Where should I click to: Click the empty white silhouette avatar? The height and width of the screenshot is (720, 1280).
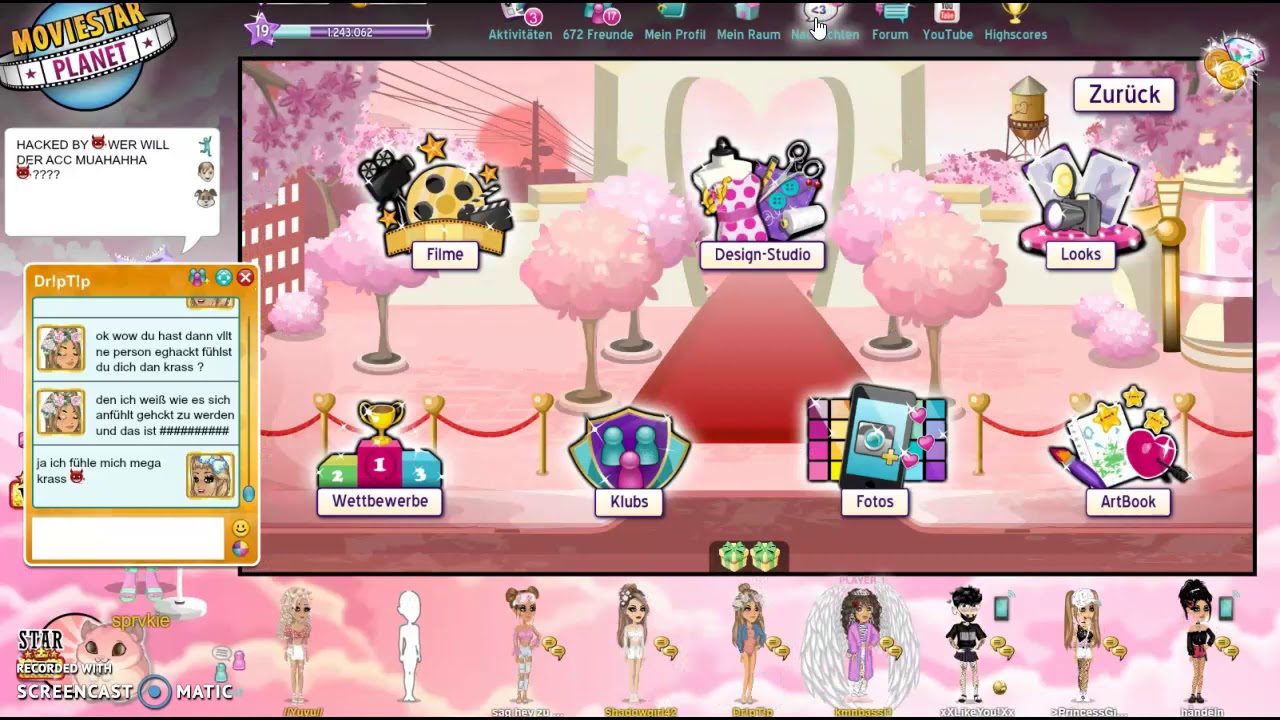[409, 645]
